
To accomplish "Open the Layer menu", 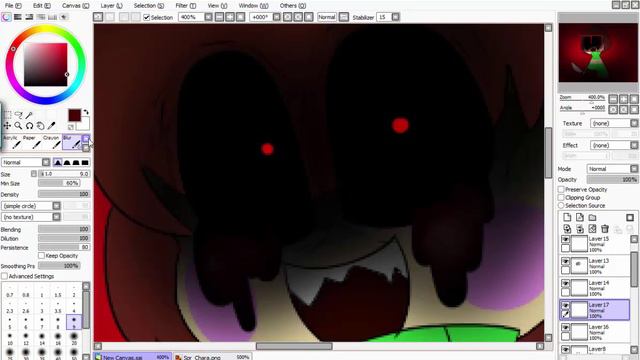I will 111,6.
